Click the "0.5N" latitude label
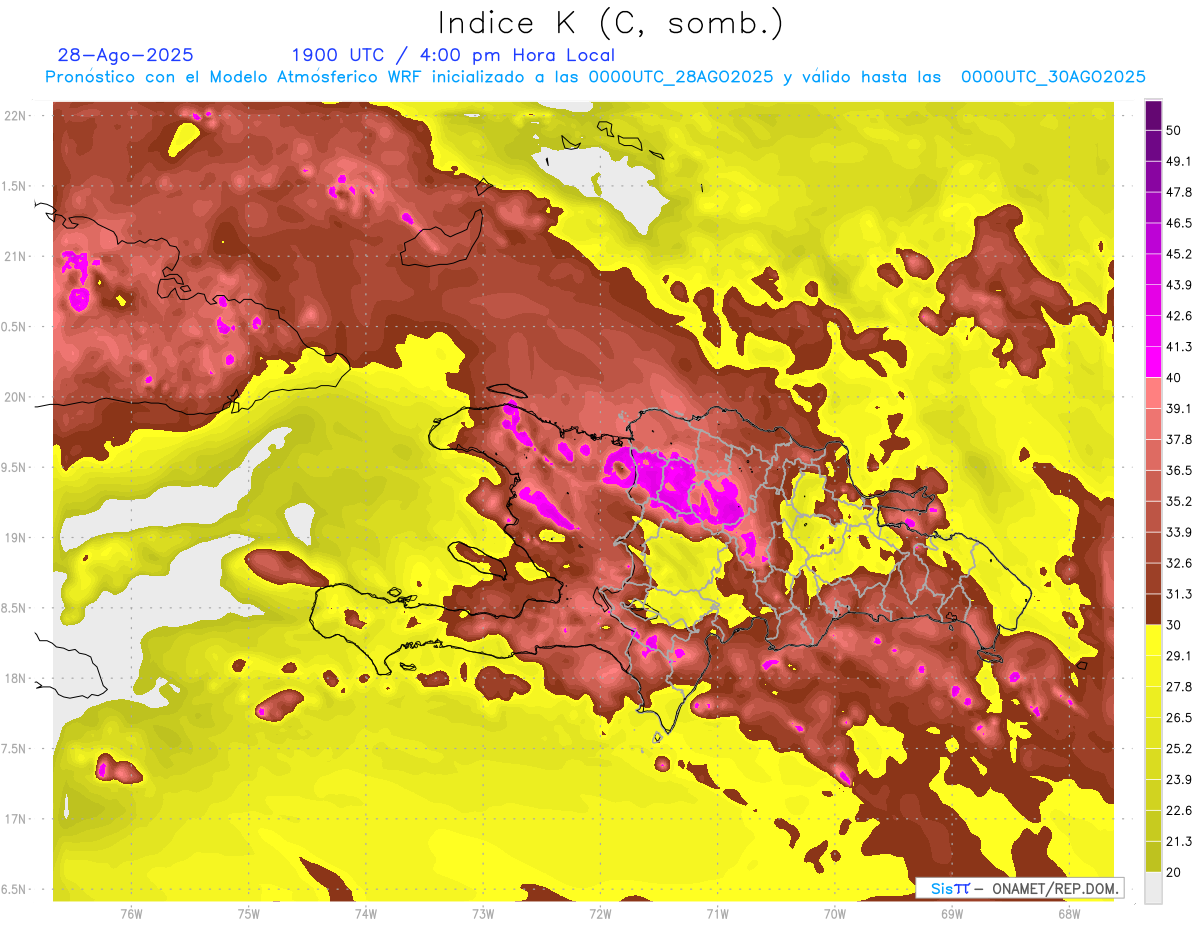The height and width of the screenshot is (927, 1200). coord(15,327)
